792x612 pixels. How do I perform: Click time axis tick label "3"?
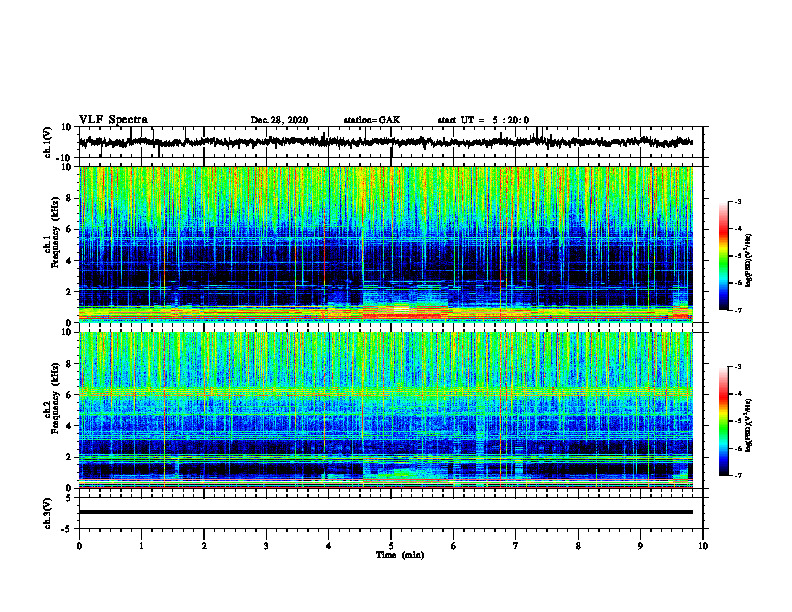click(x=266, y=546)
